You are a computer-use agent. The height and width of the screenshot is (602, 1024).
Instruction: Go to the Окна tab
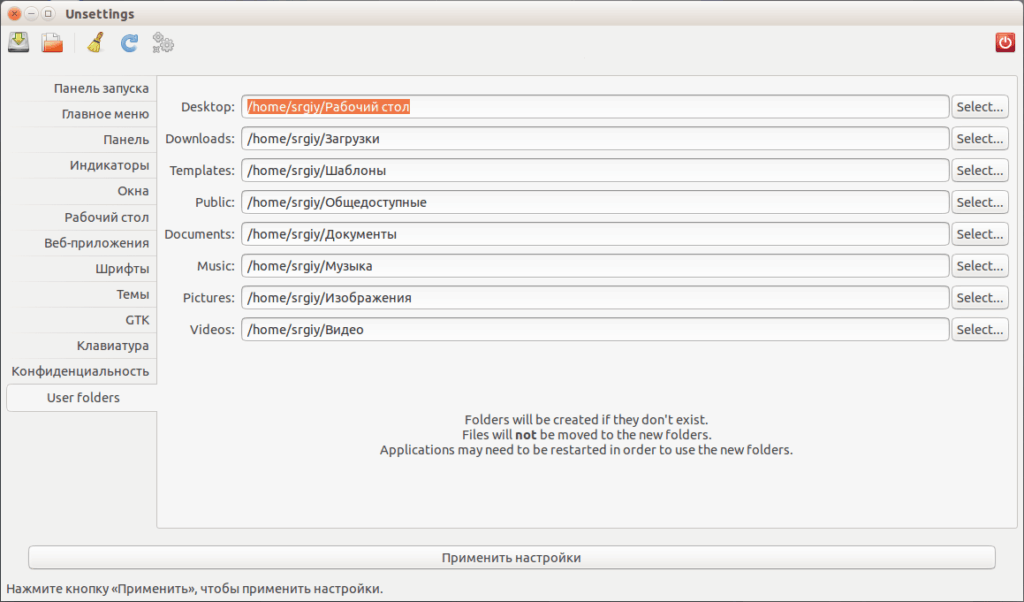coord(82,191)
